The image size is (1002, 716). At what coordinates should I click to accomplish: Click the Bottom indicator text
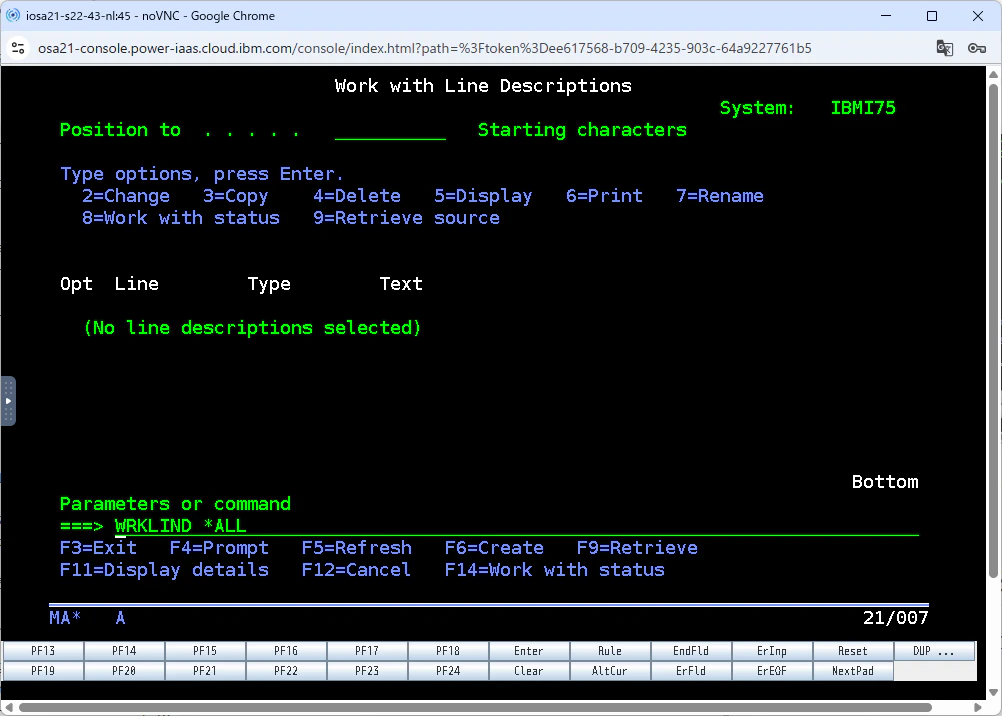click(885, 482)
